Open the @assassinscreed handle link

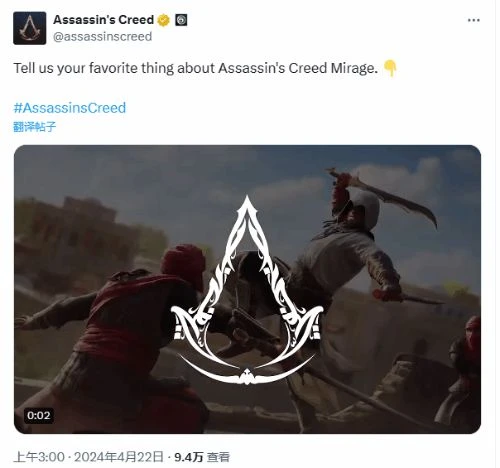102,36
